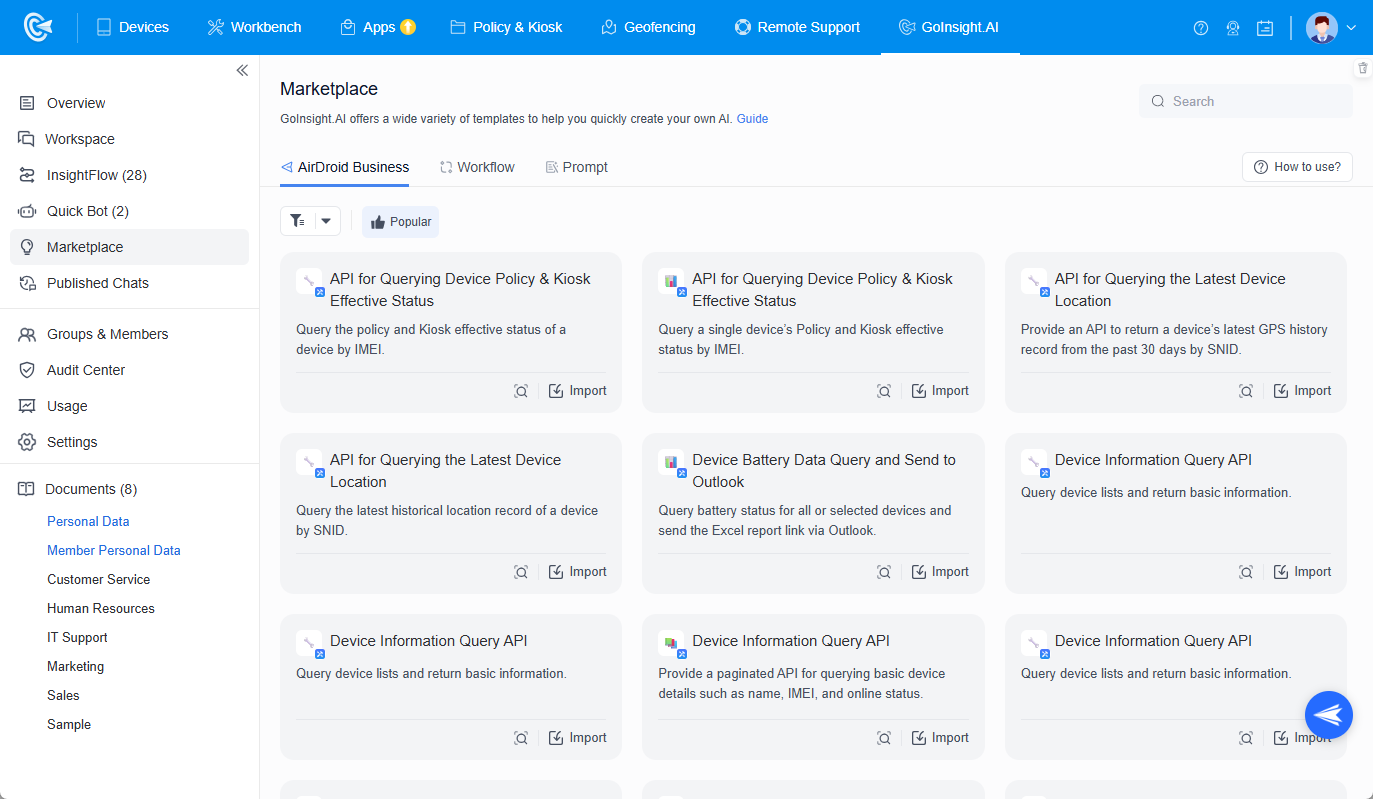Open the Policy & Kiosk top menu
The height and width of the screenshot is (799, 1373).
[506, 27]
